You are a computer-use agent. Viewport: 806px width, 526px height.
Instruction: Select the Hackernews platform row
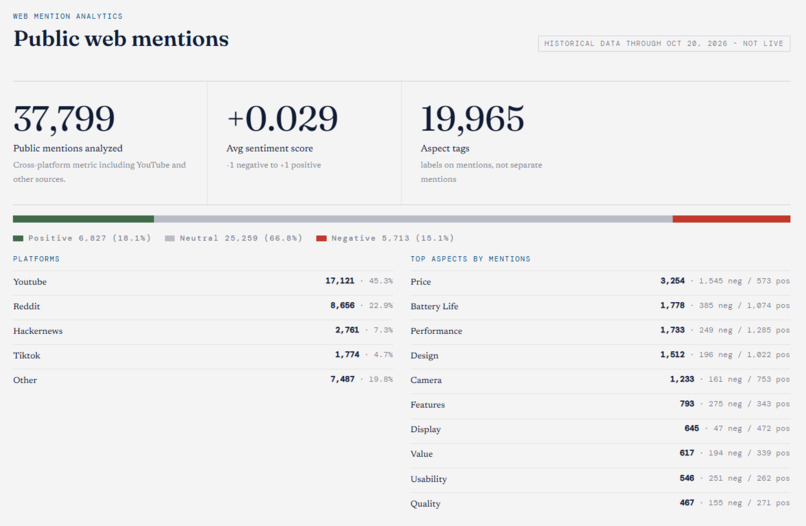point(203,331)
